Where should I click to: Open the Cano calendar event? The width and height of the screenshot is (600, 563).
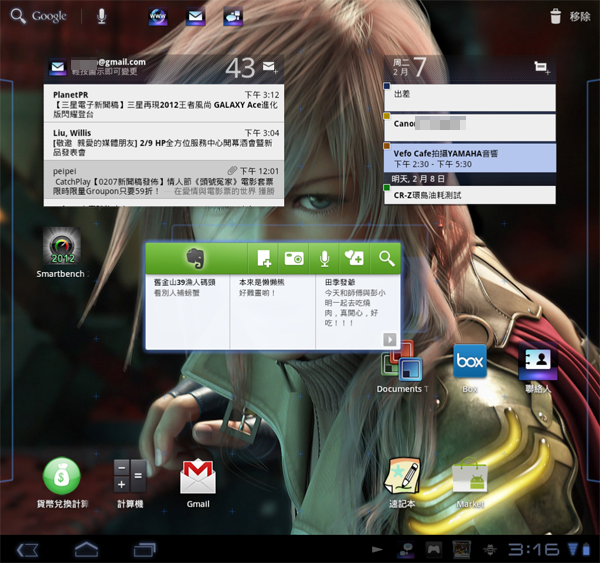click(x=470, y=127)
